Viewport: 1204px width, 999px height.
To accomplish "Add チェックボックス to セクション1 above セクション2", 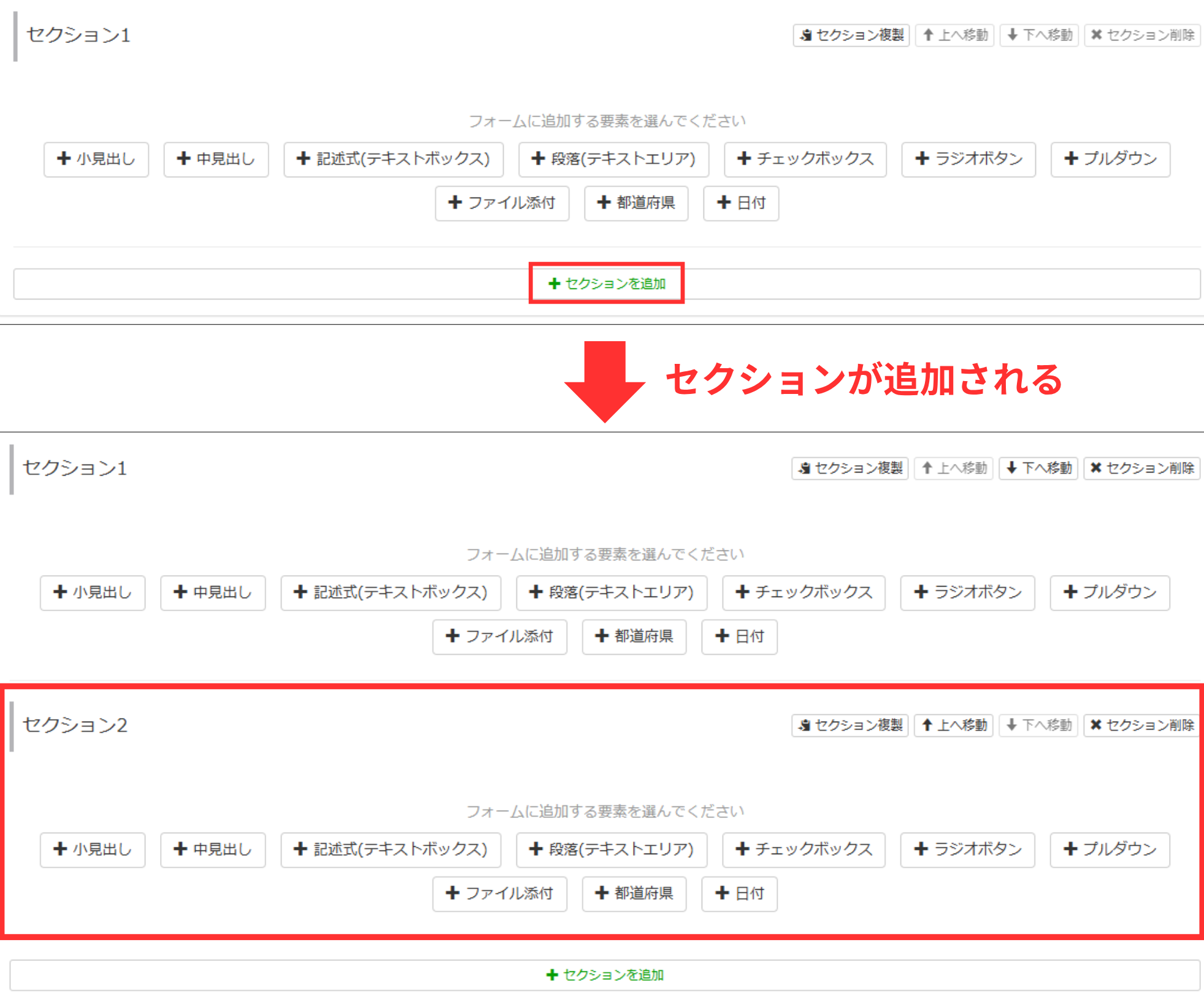I will click(803, 593).
